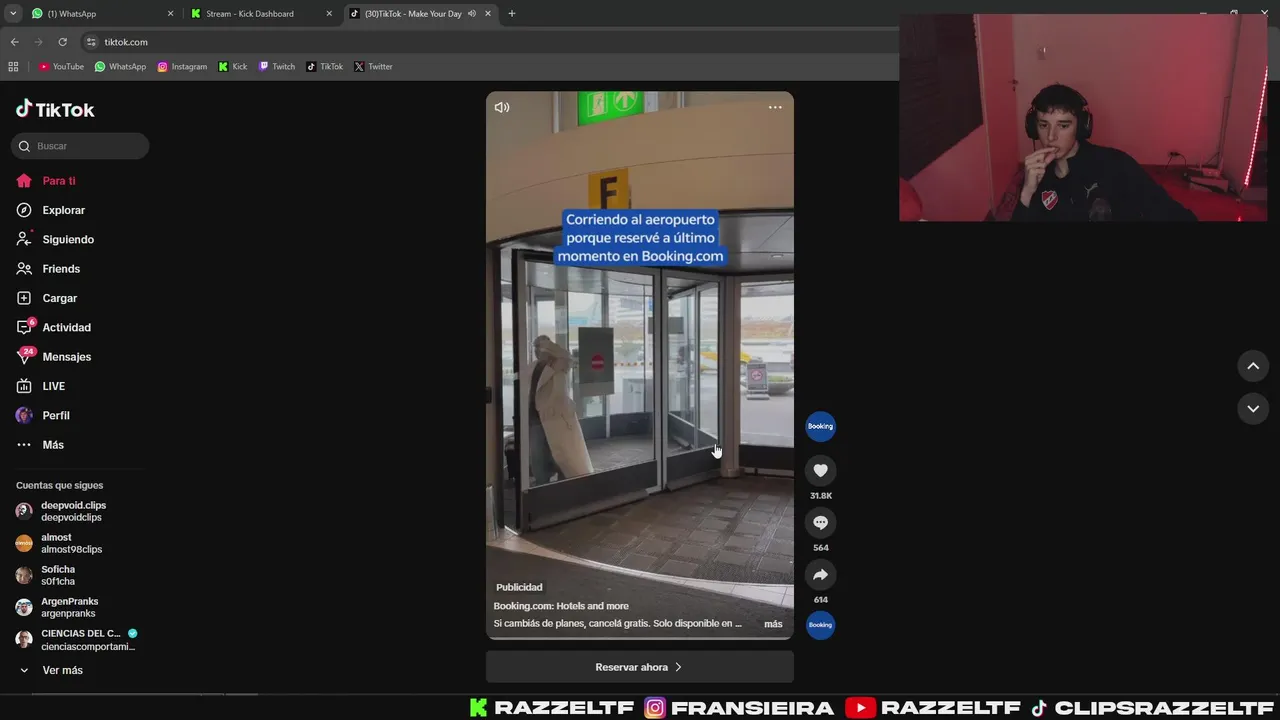
Task: Click the browser forward arrow
Action: (38, 42)
